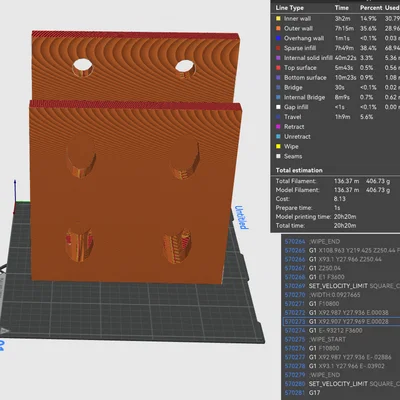Image resolution: width=400 pixels, height=400 pixels.
Task: Click Model Filament weight 406.73 g
Action: (x=378, y=190)
